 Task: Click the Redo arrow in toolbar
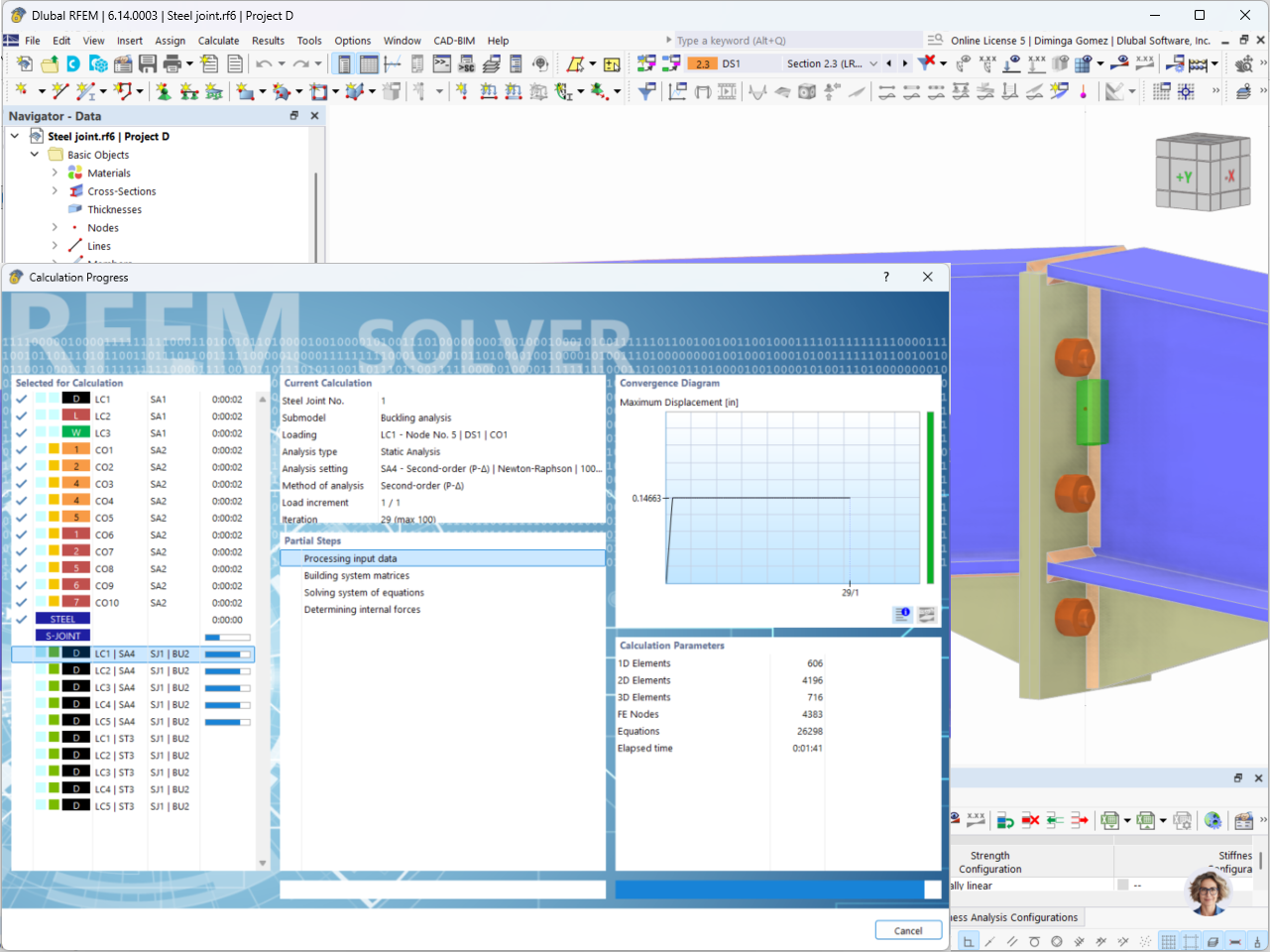[300, 63]
